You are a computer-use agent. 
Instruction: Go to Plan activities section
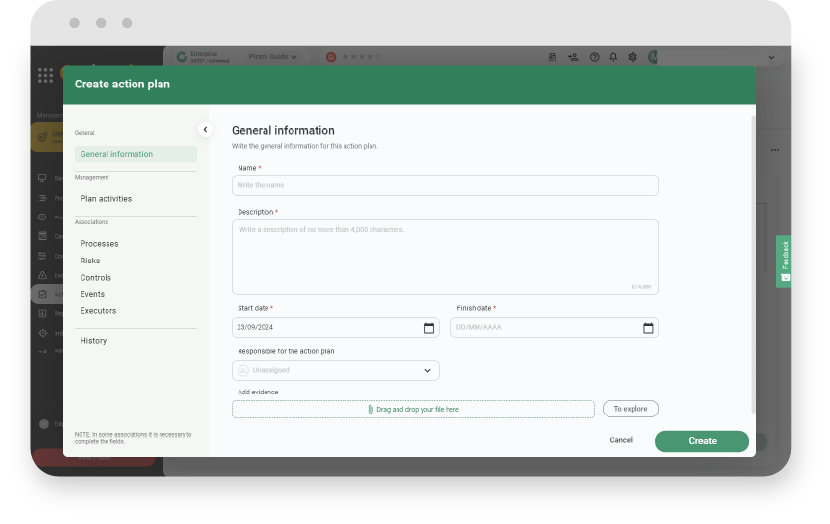coord(106,199)
